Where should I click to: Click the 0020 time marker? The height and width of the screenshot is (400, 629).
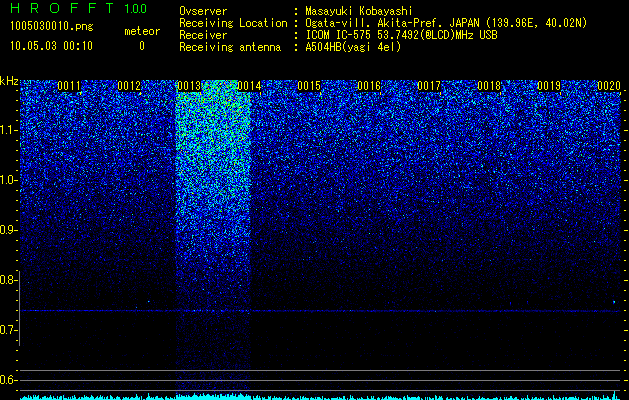pos(609,86)
